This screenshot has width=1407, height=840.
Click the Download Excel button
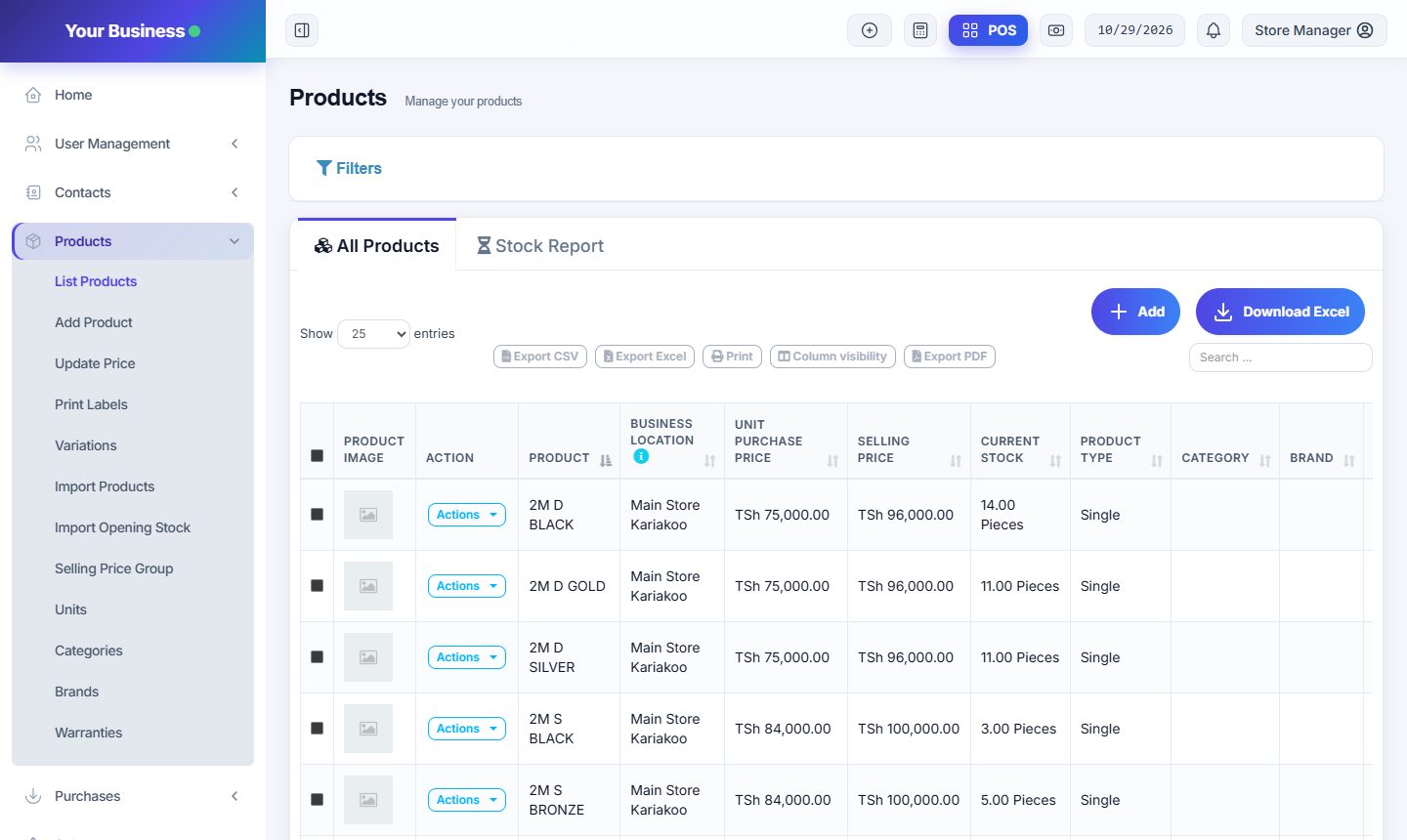click(1280, 312)
